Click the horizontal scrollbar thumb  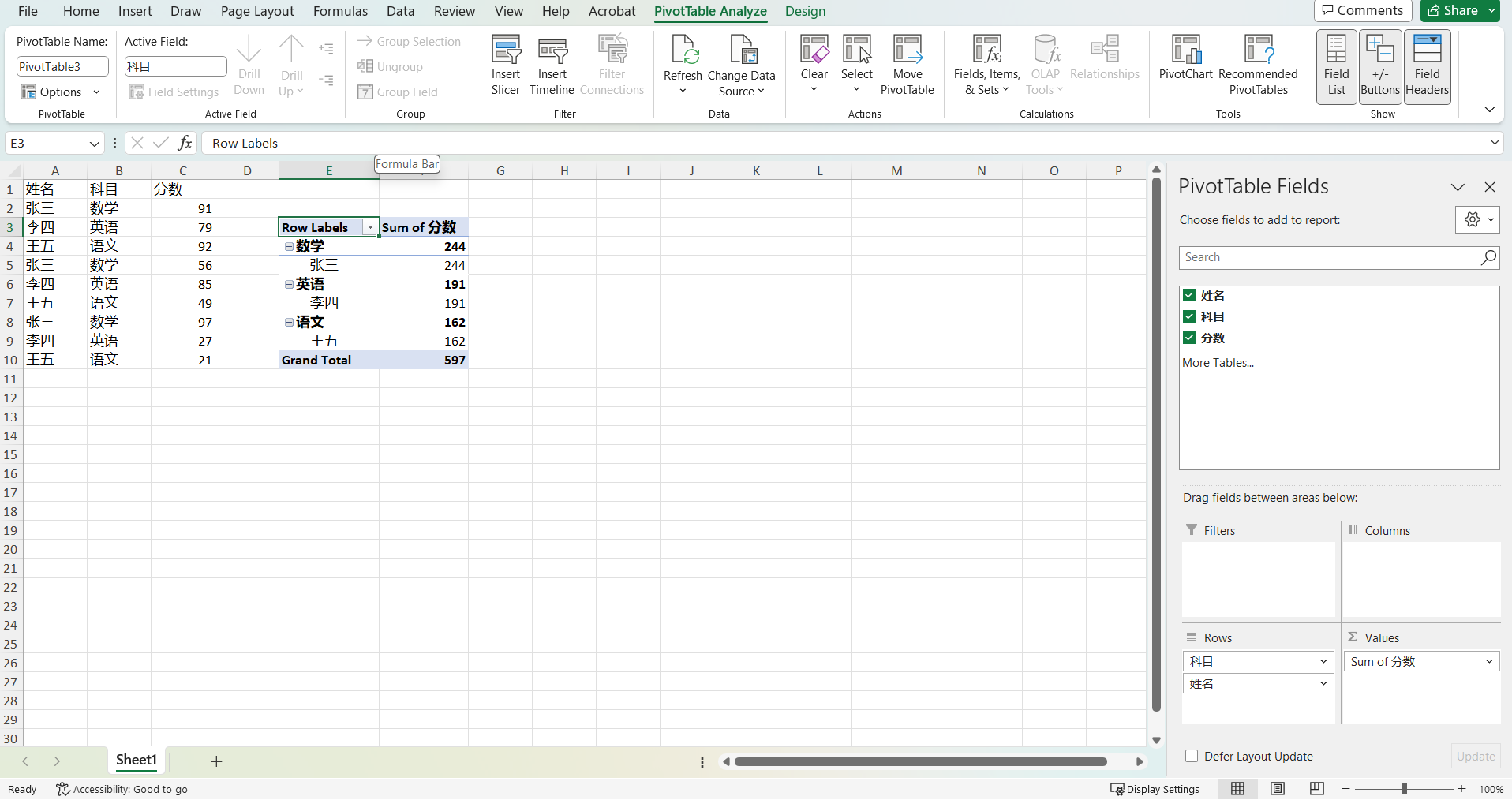tap(921, 761)
